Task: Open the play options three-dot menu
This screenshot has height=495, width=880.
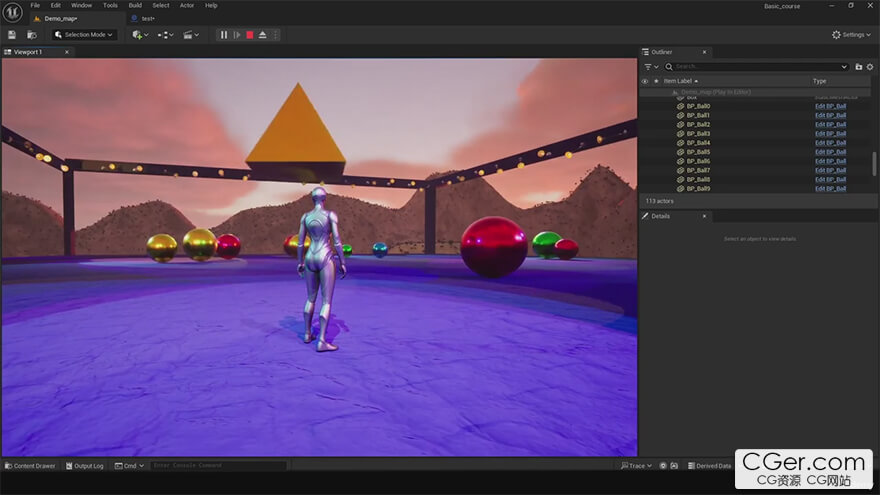Action: click(x=276, y=35)
